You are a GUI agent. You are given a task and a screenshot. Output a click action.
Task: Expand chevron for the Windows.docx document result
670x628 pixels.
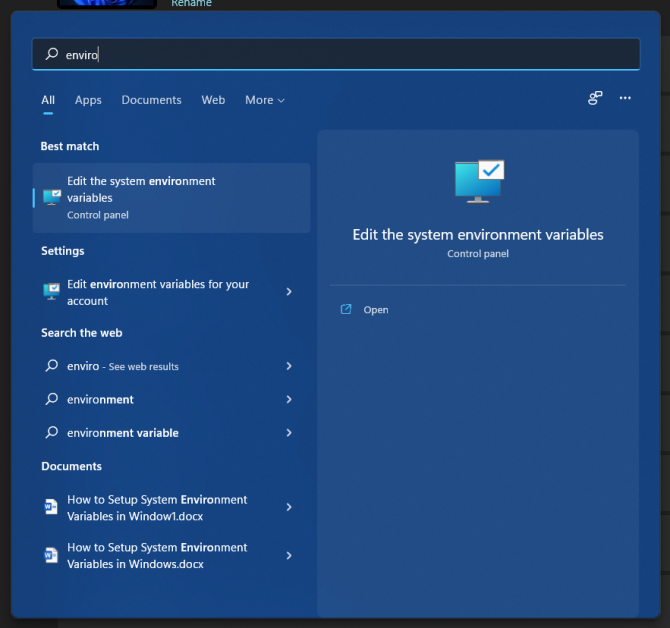pyautogui.click(x=289, y=555)
